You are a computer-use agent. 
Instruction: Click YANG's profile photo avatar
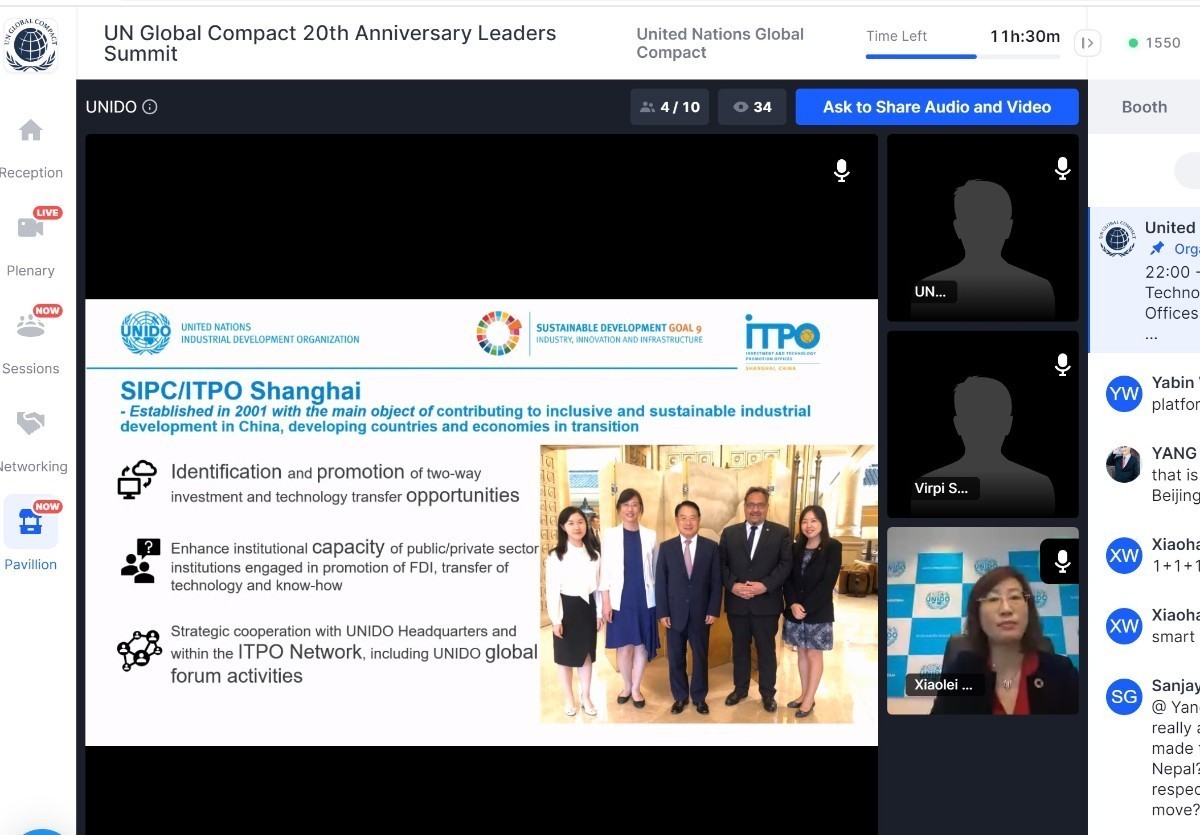click(1124, 465)
